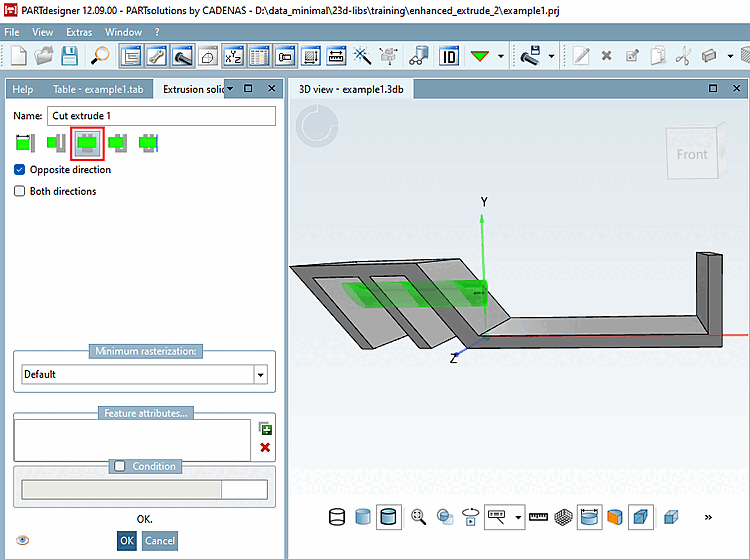Viewport: 750px width, 560px height.
Task: Open the Minimum rasterization Default dropdown
Action: 261,375
